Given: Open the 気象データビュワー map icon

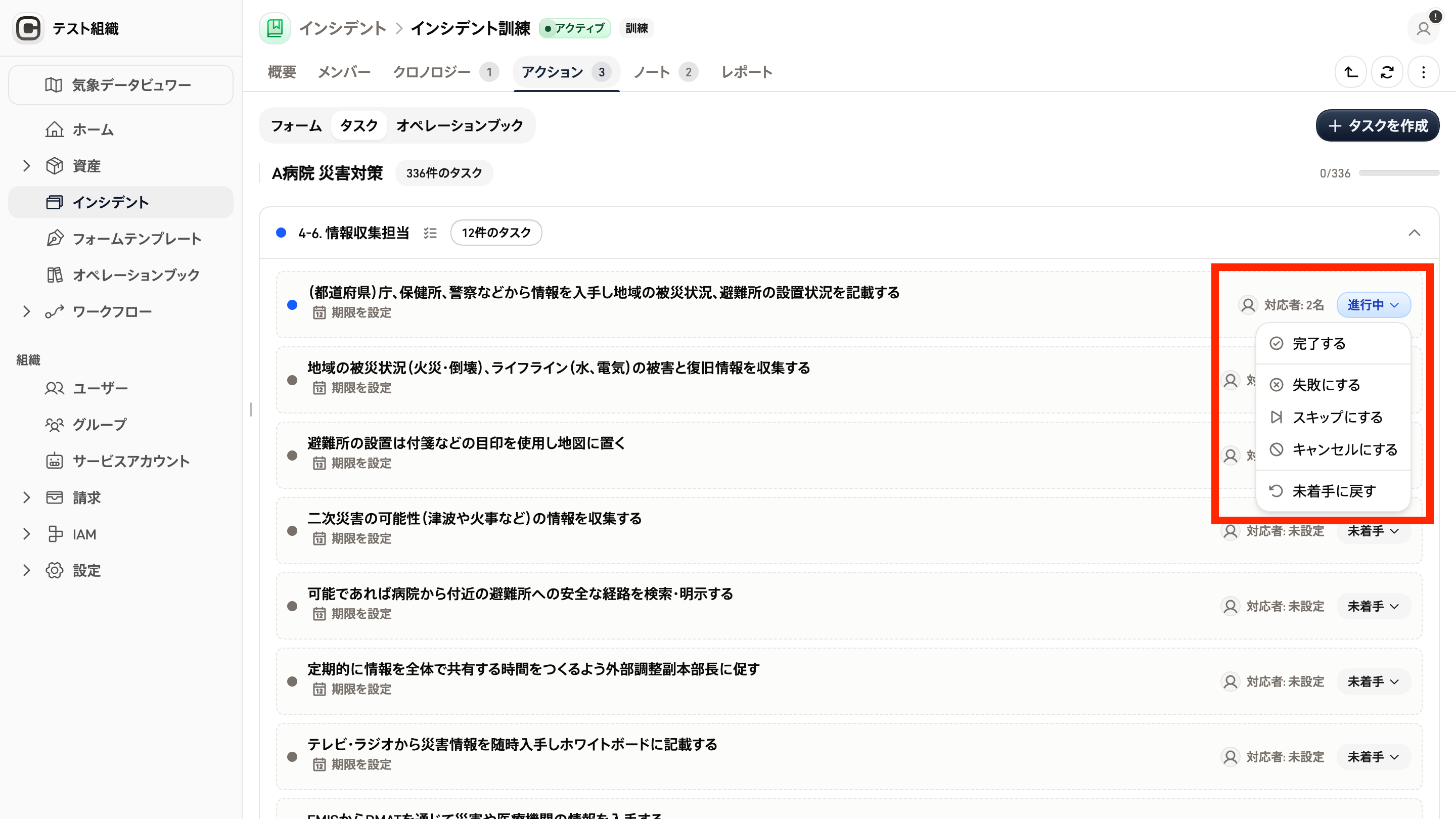Looking at the screenshot, I should click(x=54, y=85).
